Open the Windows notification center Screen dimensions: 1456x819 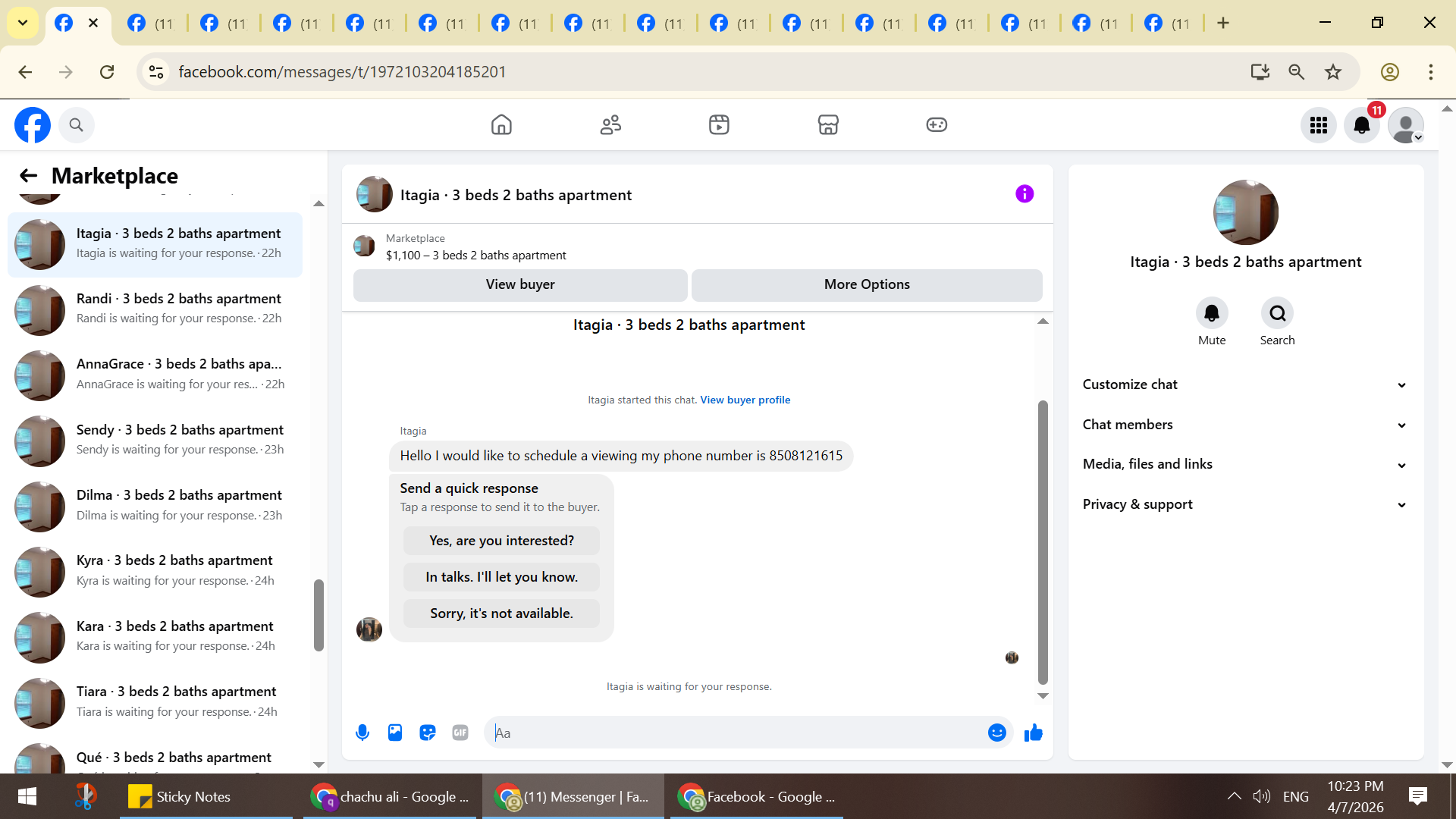(1417, 796)
